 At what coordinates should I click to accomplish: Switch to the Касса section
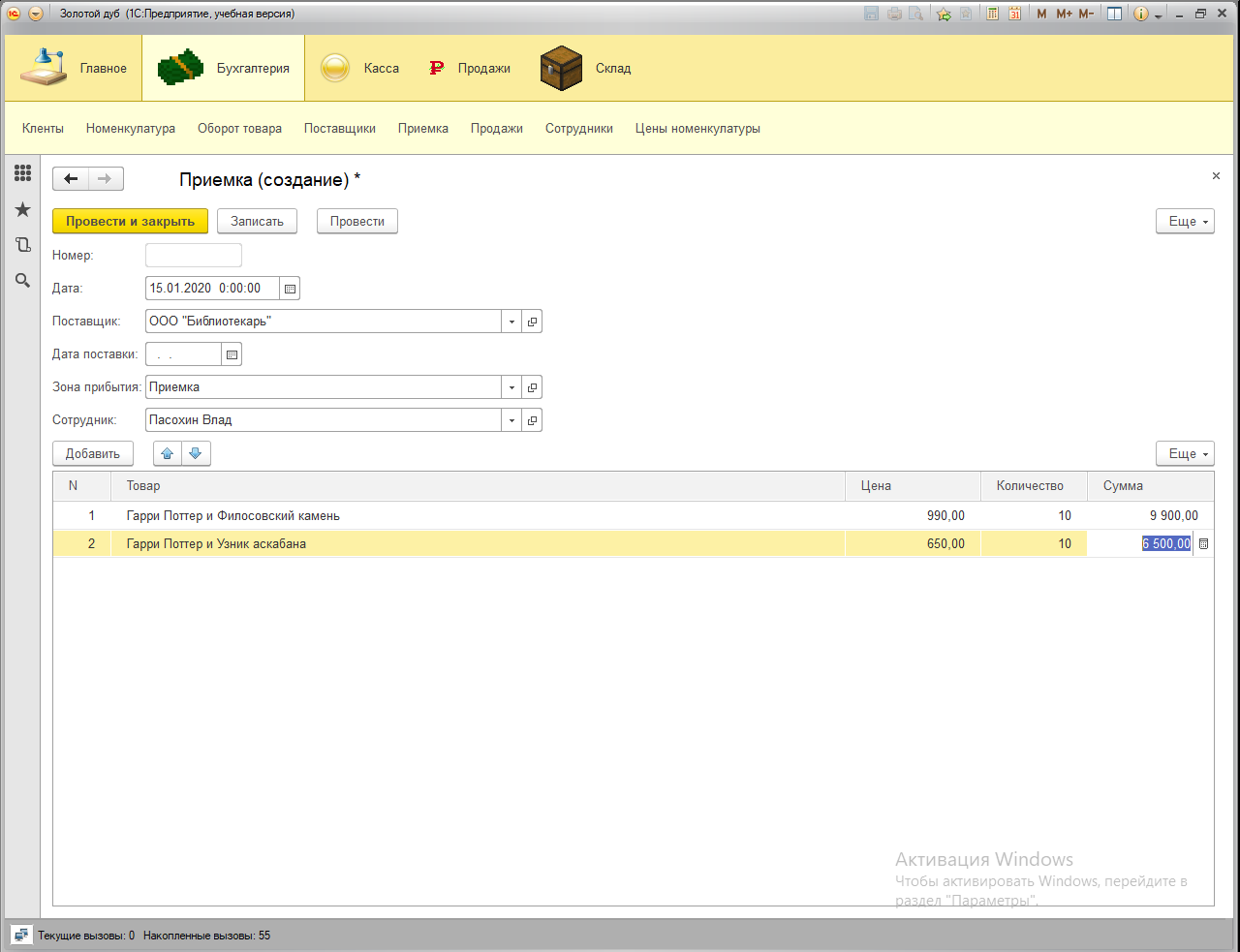point(358,68)
